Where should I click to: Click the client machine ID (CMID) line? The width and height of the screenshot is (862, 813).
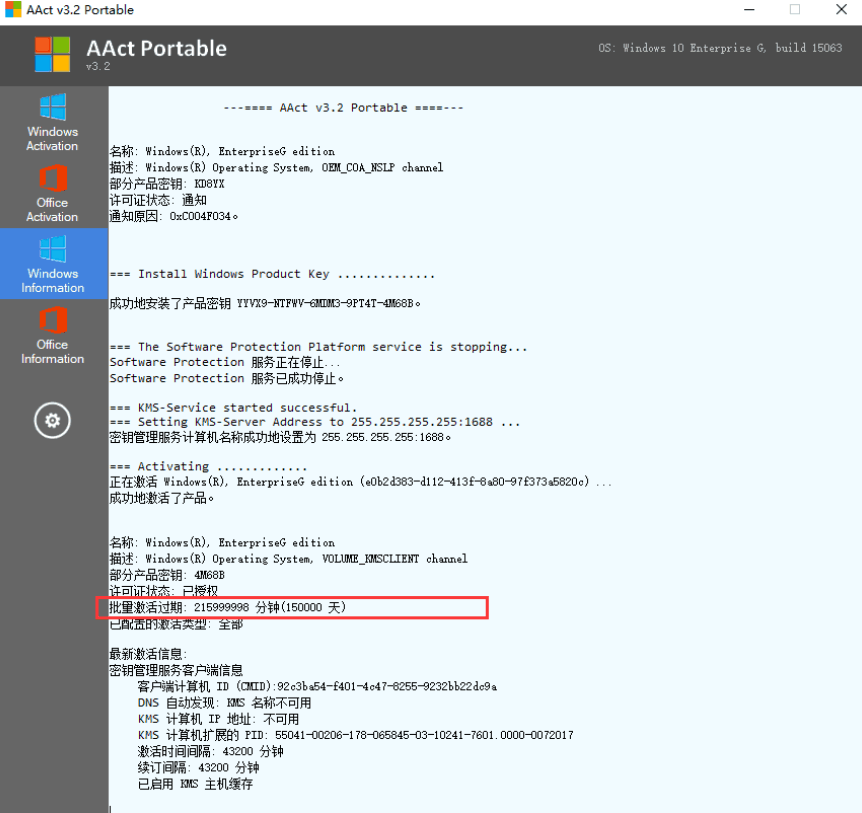(x=317, y=687)
